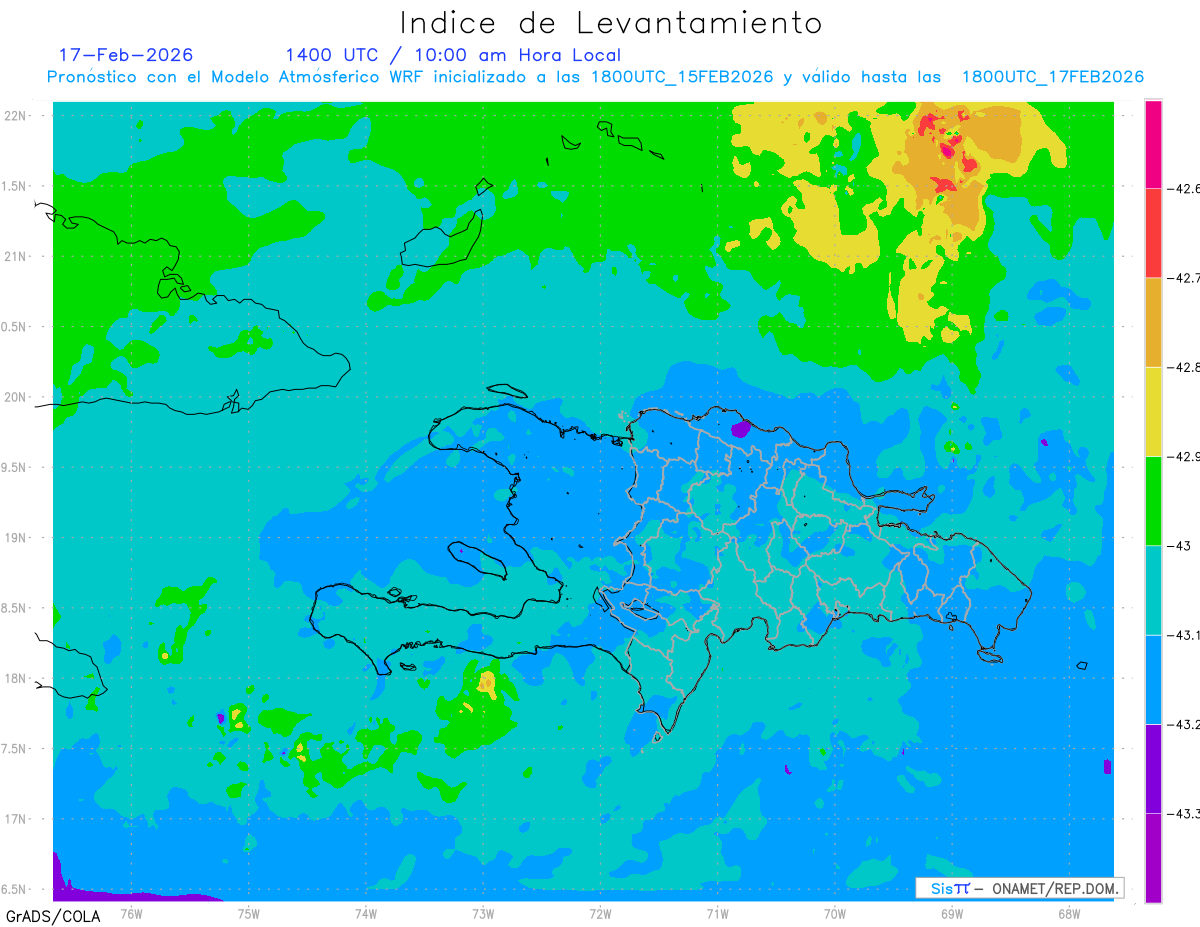Select legend value '-42.9'
The width and height of the screenshot is (1200, 927).
pyautogui.click(x=1183, y=456)
